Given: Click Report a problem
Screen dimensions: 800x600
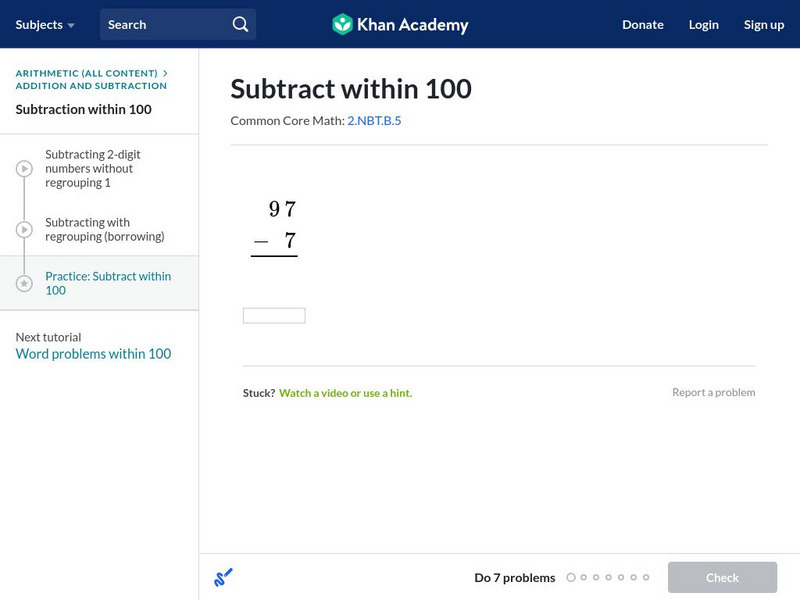Looking at the screenshot, I should (x=713, y=392).
